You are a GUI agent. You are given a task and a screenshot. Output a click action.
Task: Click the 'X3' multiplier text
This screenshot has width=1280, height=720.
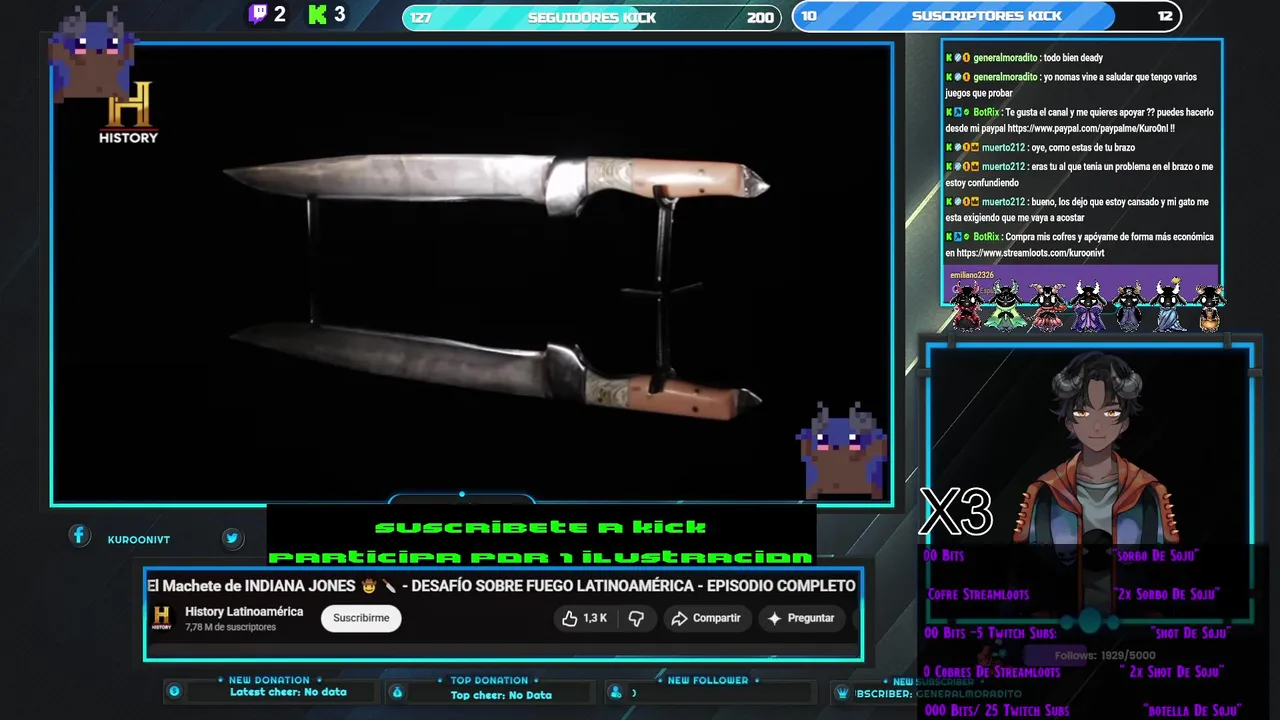[x=956, y=512]
